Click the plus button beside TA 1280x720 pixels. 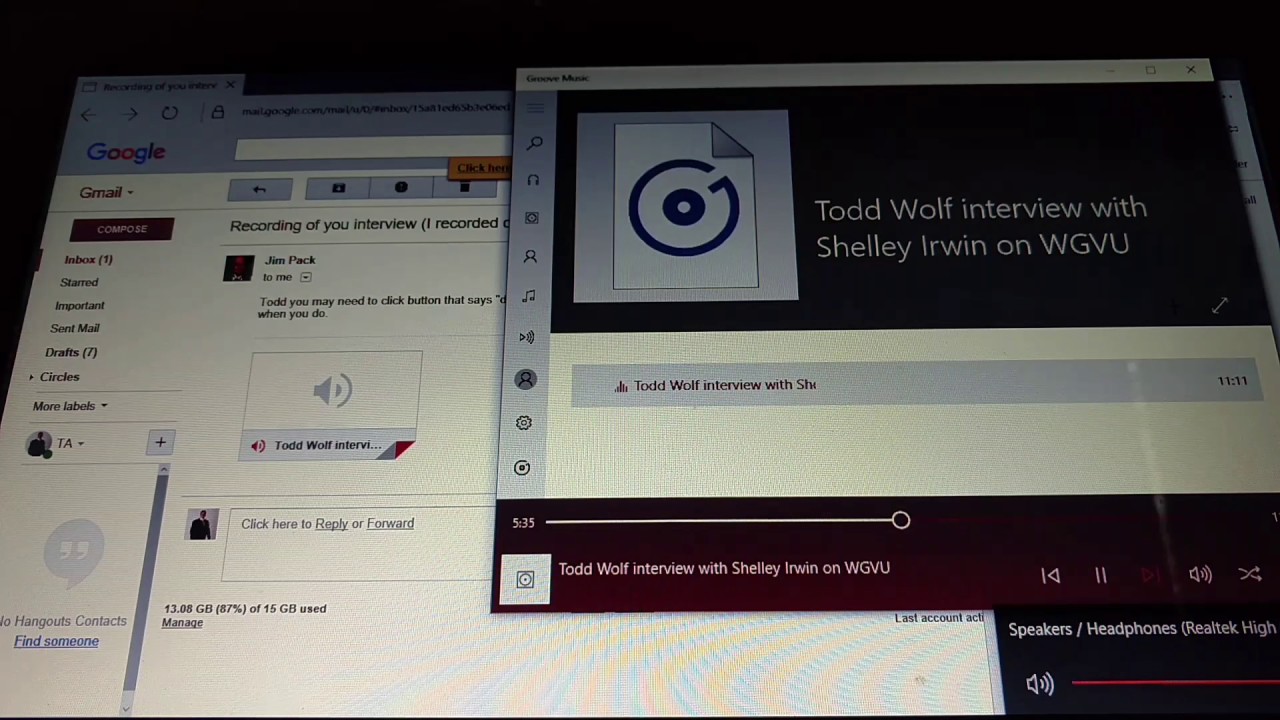click(160, 442)
